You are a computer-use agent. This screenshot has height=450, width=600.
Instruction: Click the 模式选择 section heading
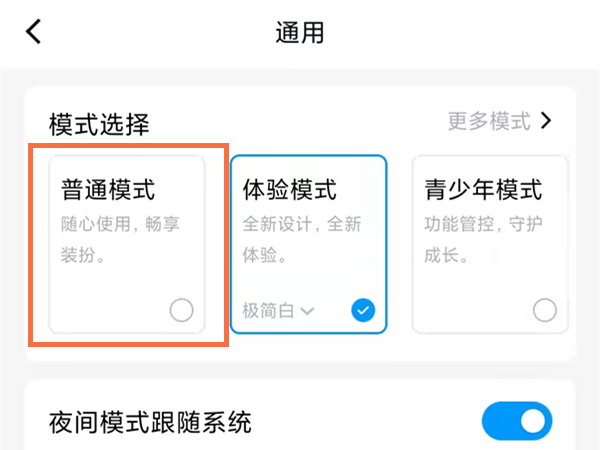coord(99,124)
